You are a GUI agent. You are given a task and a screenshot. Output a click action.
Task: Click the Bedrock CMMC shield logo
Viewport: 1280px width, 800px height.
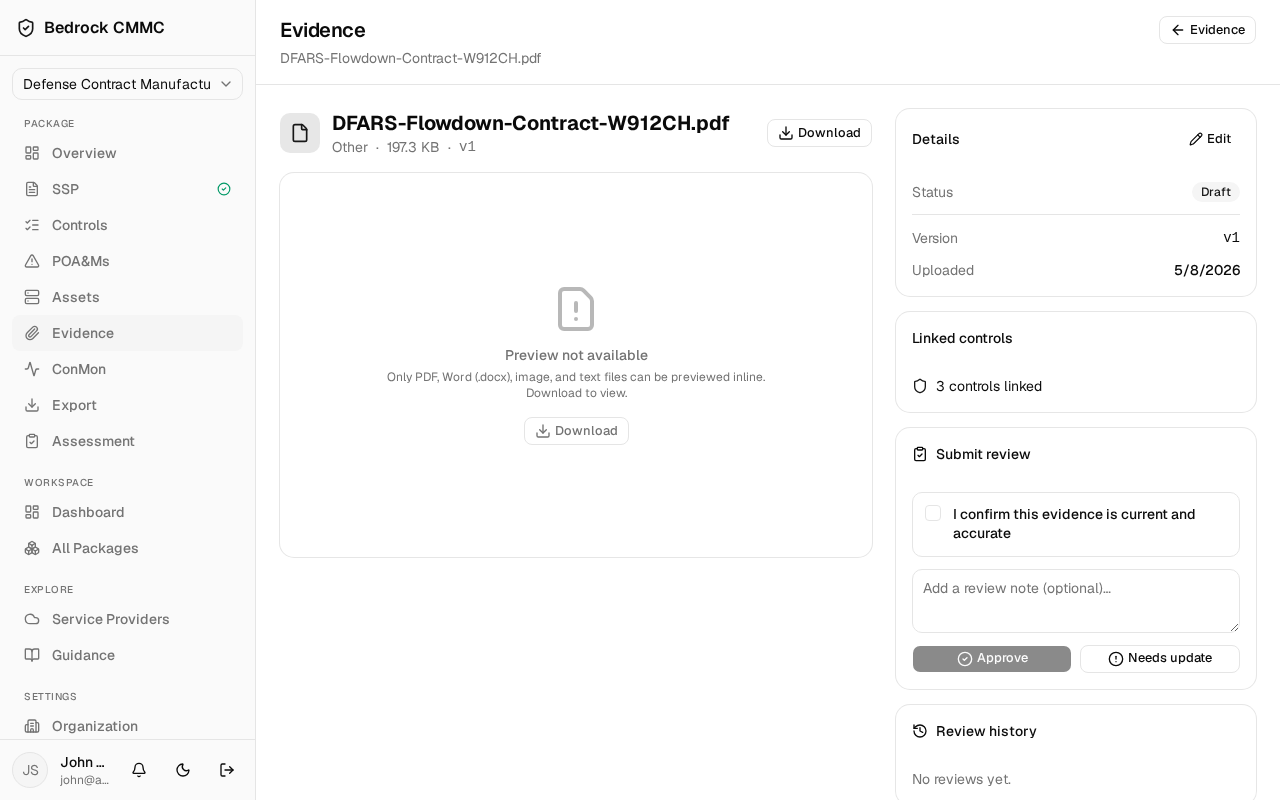26,28
